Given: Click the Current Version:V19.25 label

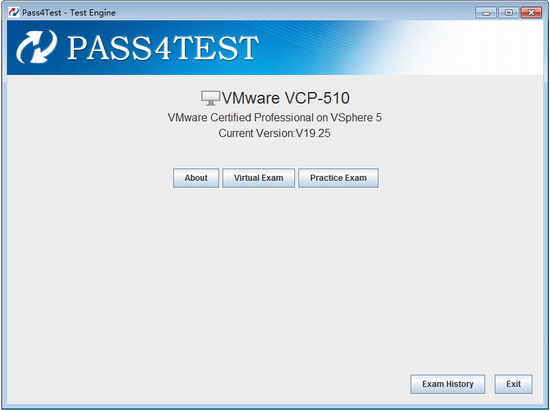Looking at the screenshot, I should click(274, 133).
